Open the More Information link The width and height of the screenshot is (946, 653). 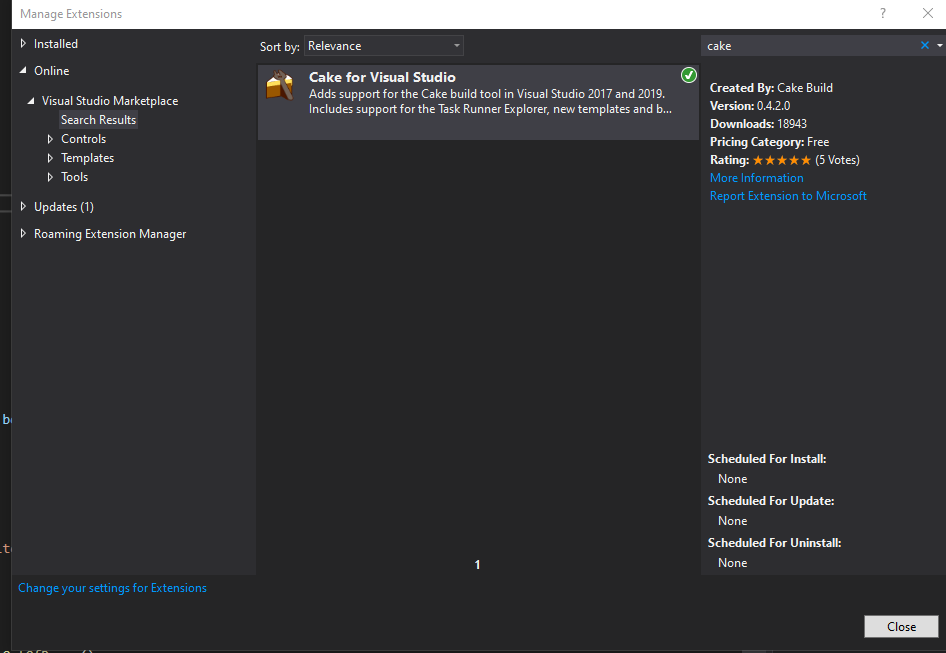(756, 177)
